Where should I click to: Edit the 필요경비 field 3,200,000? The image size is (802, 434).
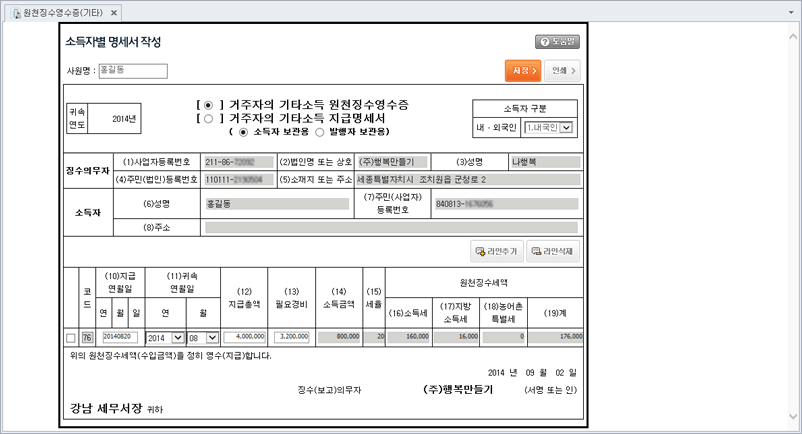(x=292, y=337)
